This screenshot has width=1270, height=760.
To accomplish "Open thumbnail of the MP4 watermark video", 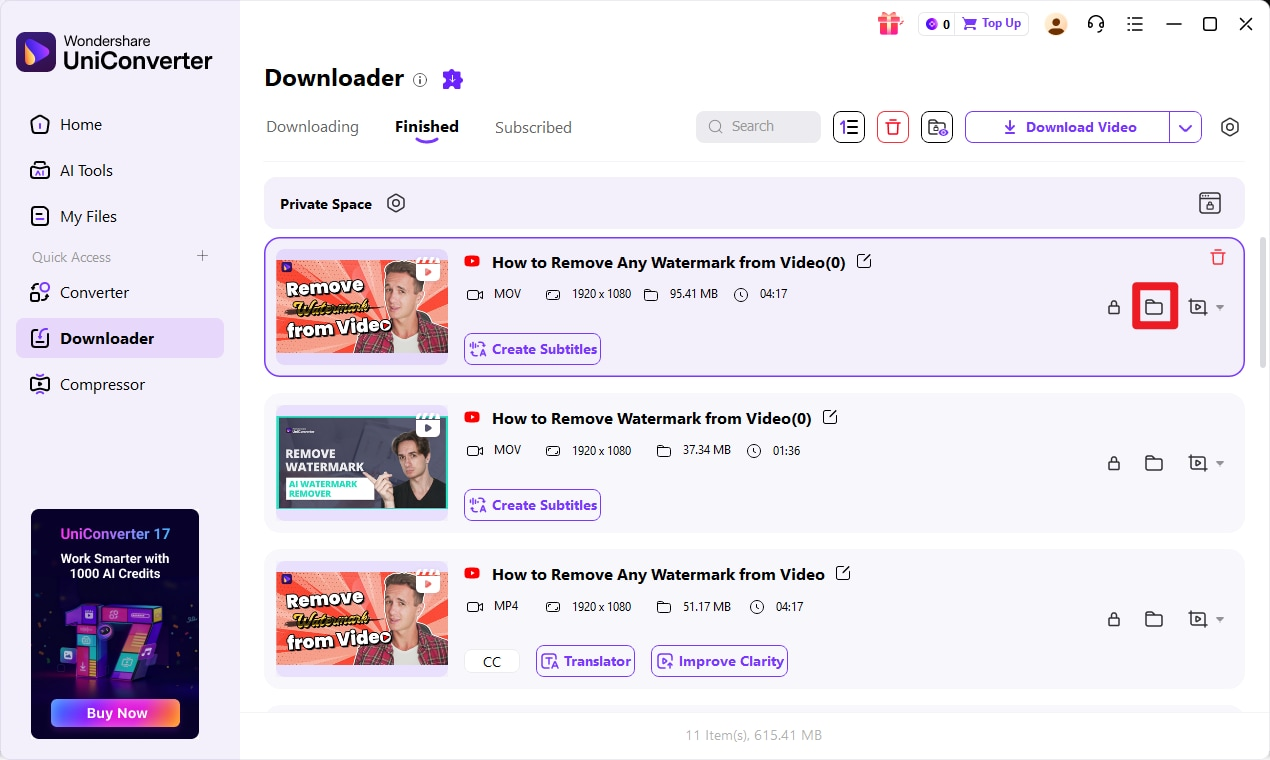I will click(362, 619).
